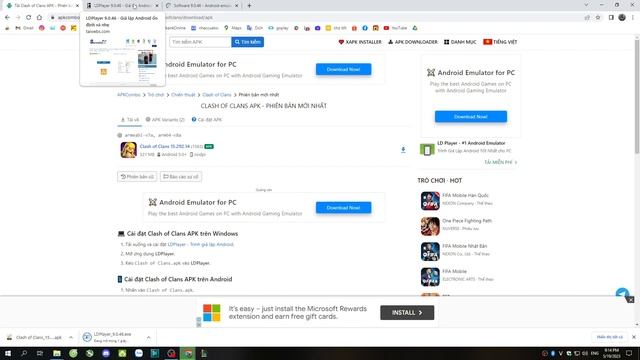Viewport: 640px width, 360px height.
Task: Open LDPlayer Android emulator link in instructions
Action: 200,244
